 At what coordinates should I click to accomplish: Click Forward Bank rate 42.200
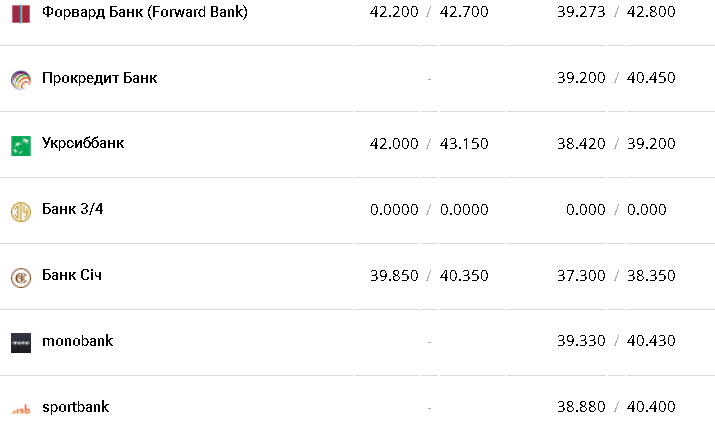point(394,12)
